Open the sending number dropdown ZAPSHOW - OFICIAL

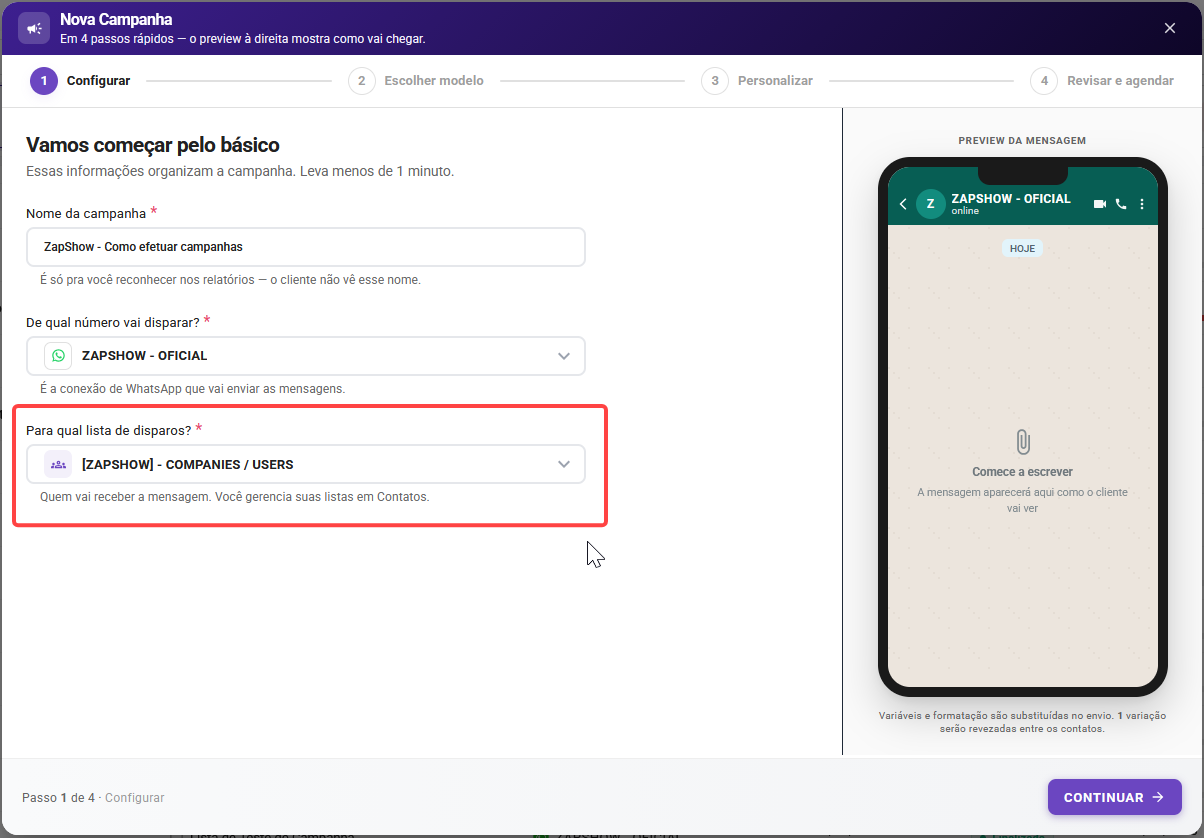pos(305,356)
